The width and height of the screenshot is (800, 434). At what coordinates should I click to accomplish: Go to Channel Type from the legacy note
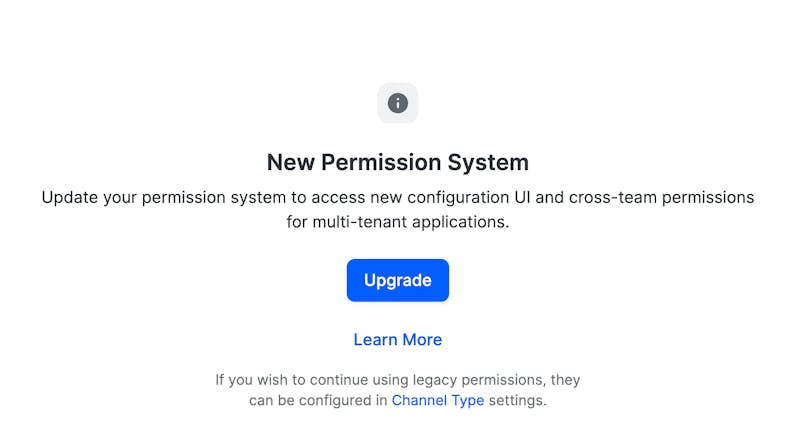point(438,400)
